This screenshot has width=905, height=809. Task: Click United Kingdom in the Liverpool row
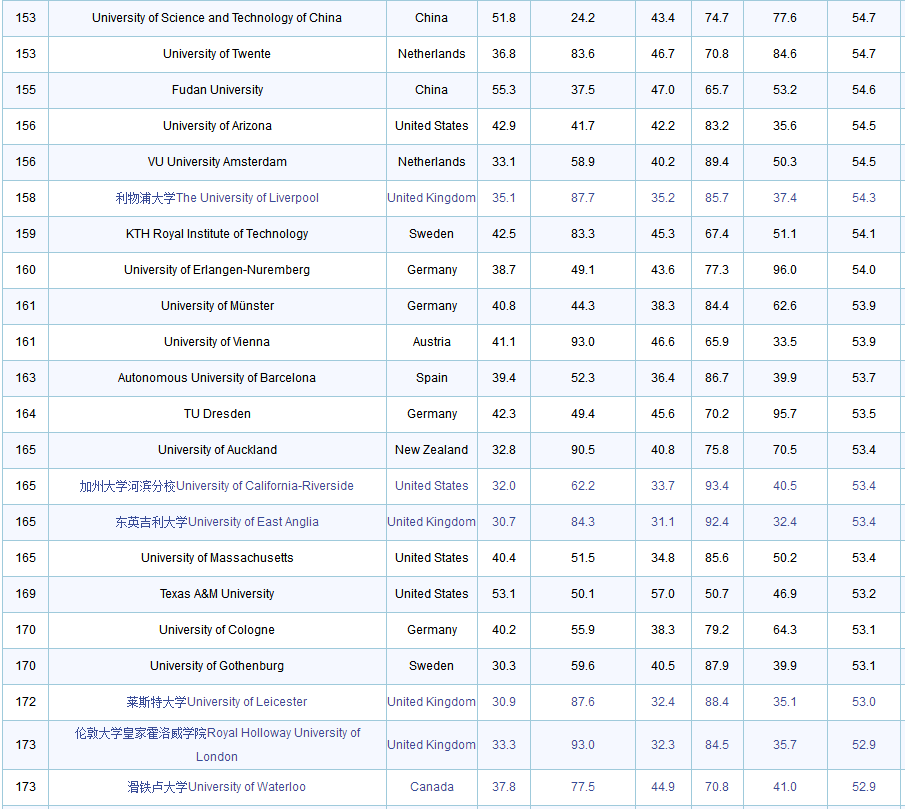(431, 198)
